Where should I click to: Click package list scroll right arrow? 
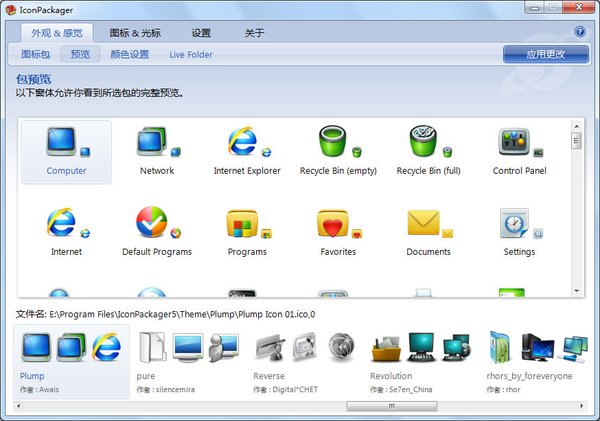[582, 406]
